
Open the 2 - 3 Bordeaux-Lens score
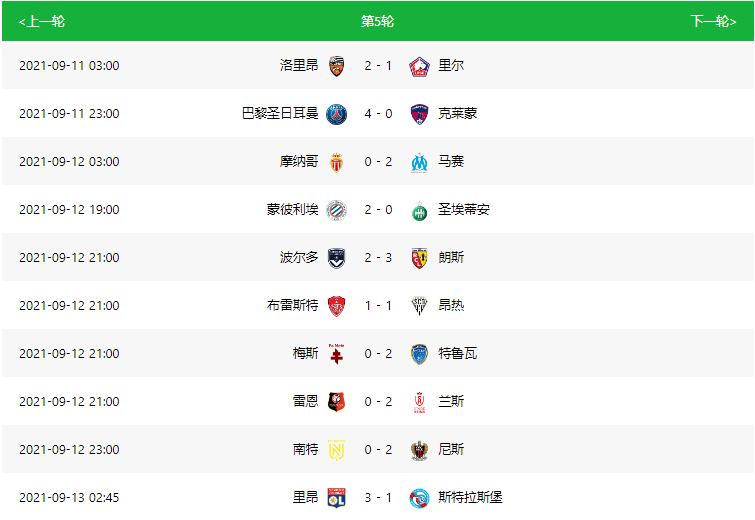(378, 258)
